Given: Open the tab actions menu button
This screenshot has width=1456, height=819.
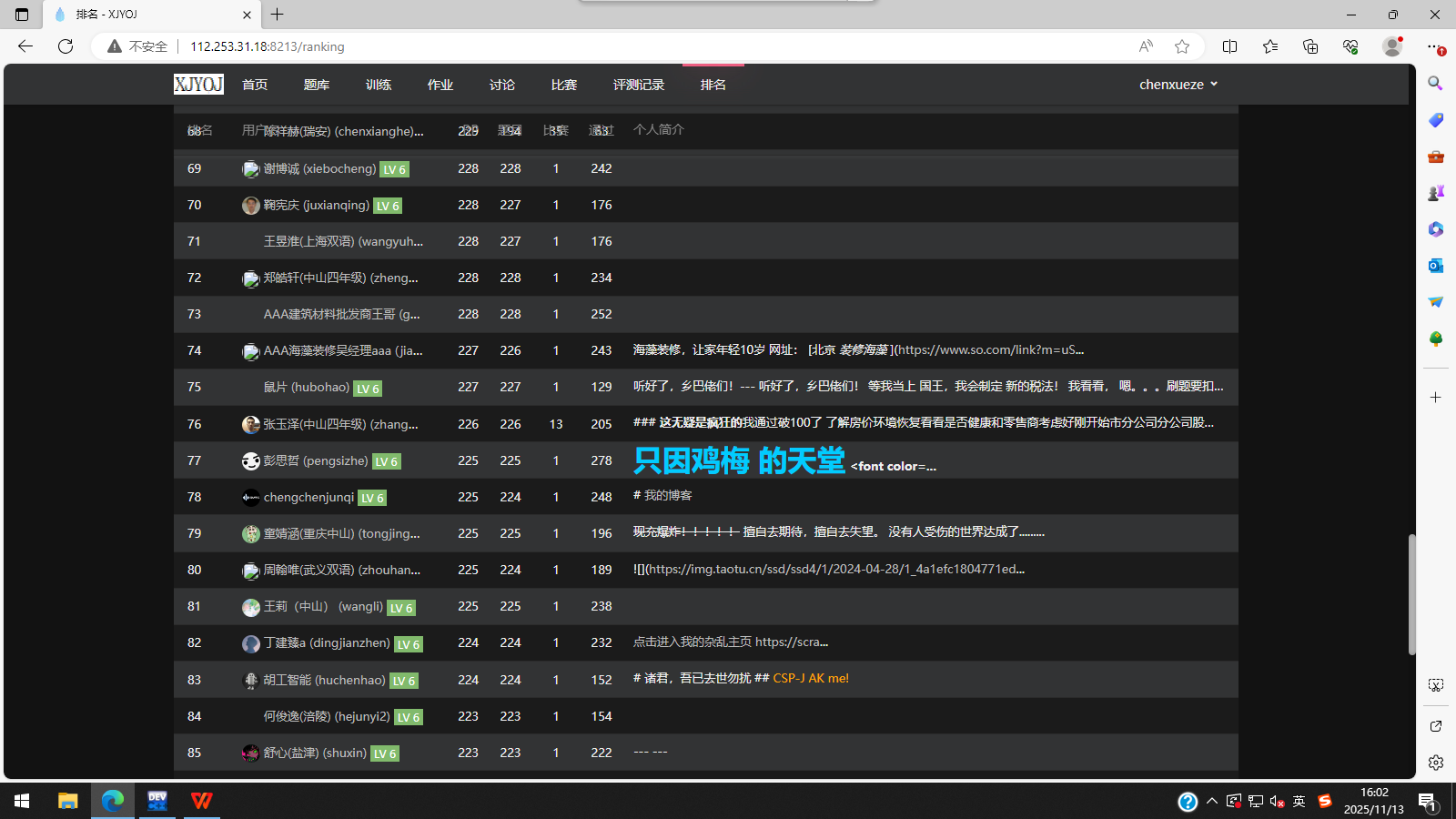Looking at the screenshot, I should tap(22, 15).
